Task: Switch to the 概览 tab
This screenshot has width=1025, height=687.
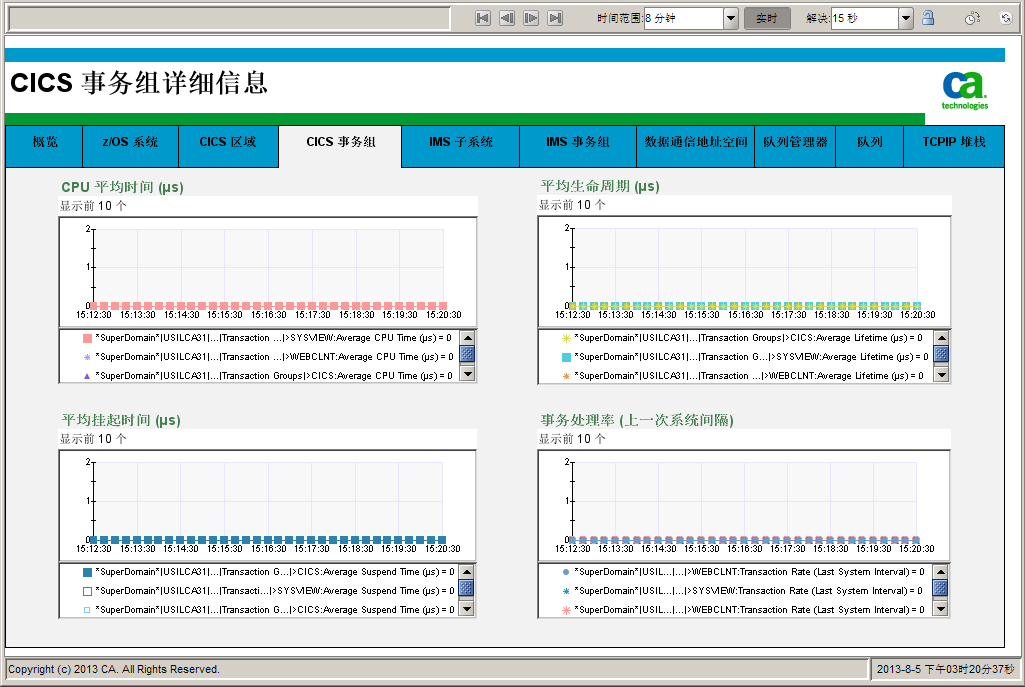Action: point(45,142)
